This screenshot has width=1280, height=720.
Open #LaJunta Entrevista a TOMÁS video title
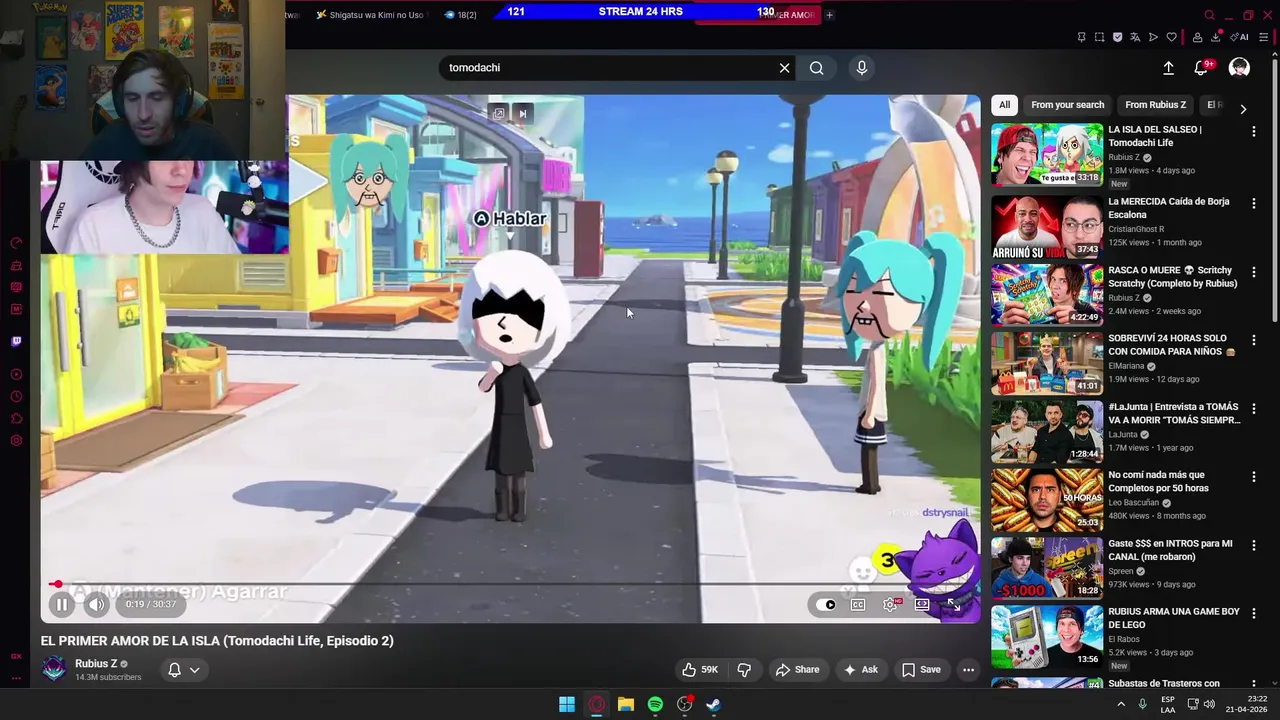tap(1174, 413)
